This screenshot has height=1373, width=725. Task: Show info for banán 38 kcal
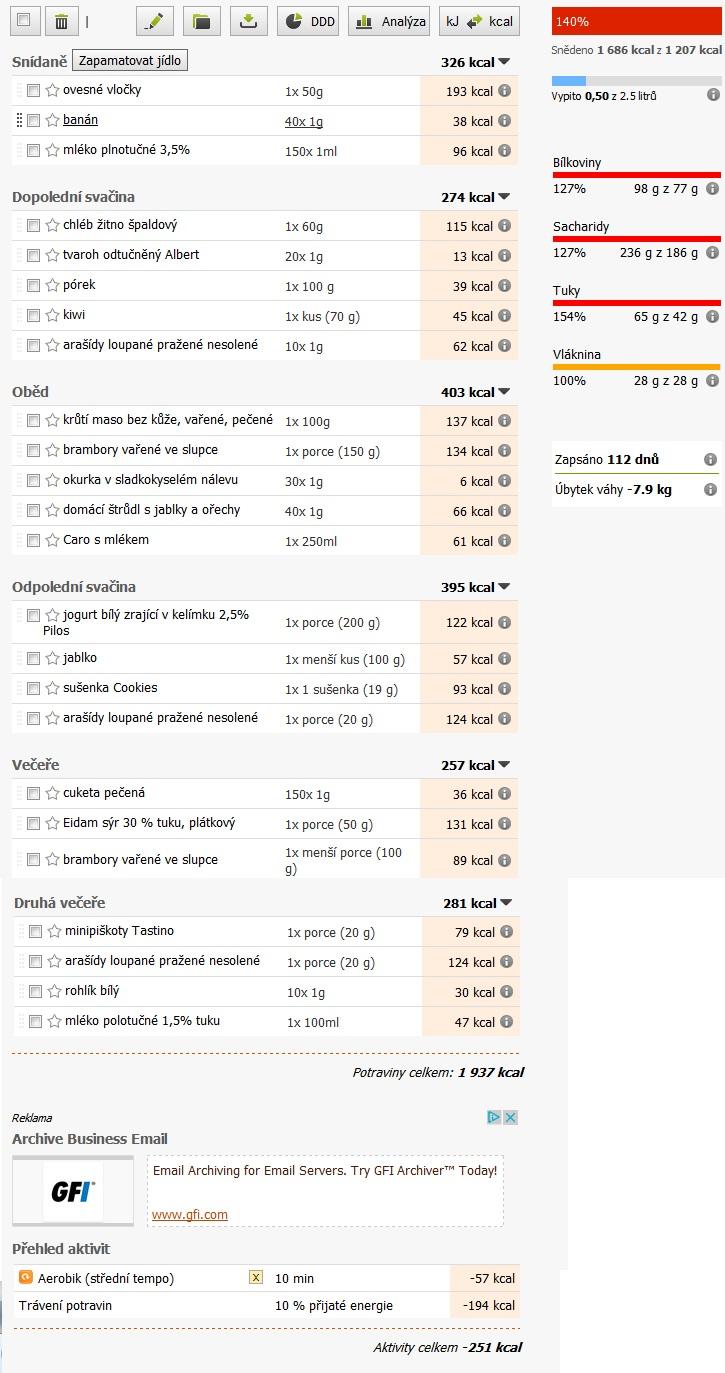click(x=505, y=121)
